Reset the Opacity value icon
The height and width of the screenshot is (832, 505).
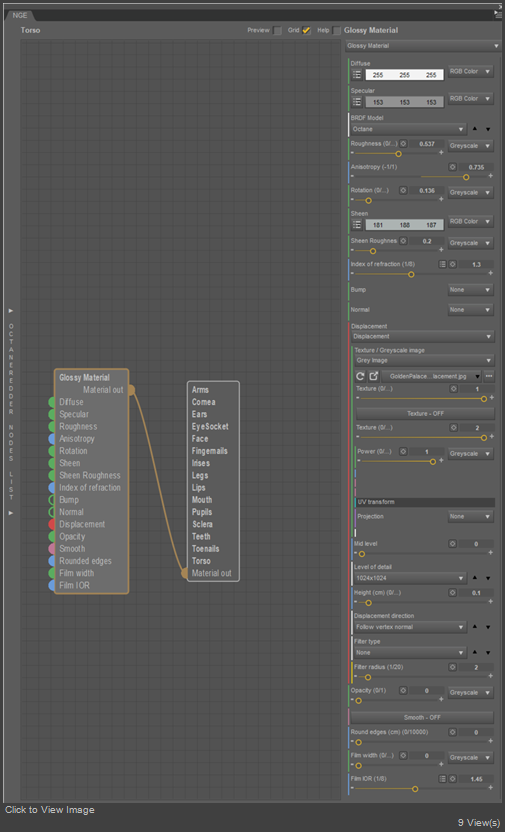tap(403, 691)
